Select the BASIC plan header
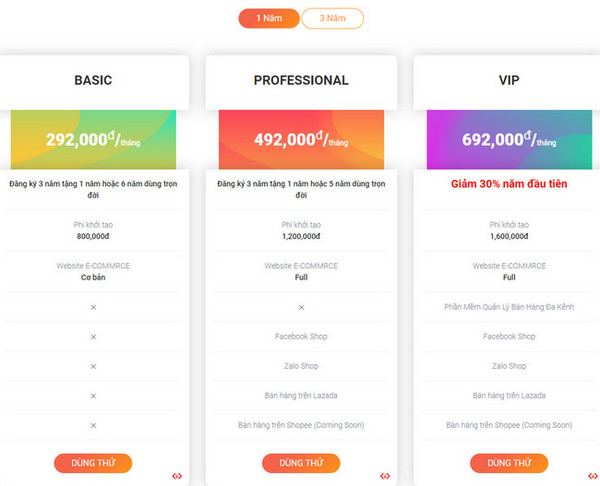600x486 pixels. (93, 81)
